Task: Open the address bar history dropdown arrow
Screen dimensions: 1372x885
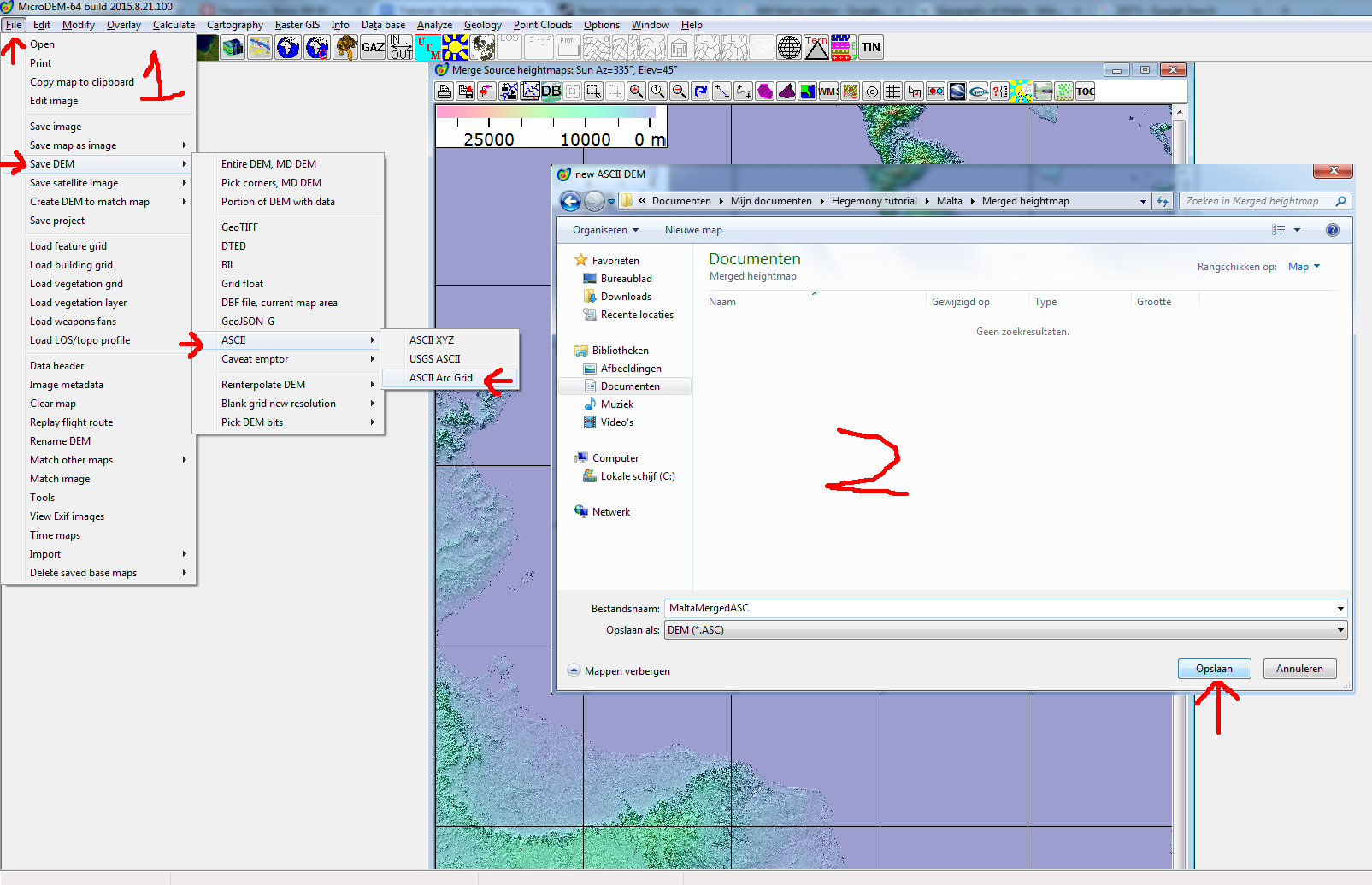Action: pos(1143,201)
